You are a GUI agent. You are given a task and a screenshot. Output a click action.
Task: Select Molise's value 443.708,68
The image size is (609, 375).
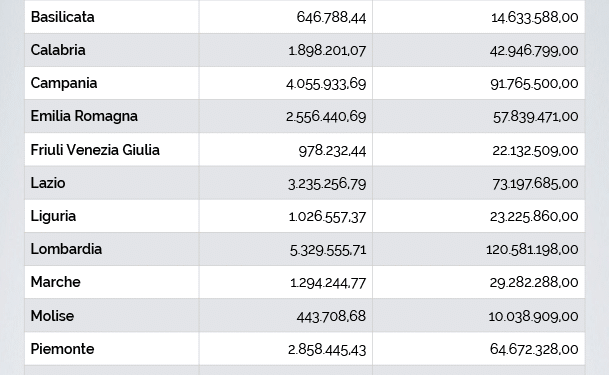[331, 316]
